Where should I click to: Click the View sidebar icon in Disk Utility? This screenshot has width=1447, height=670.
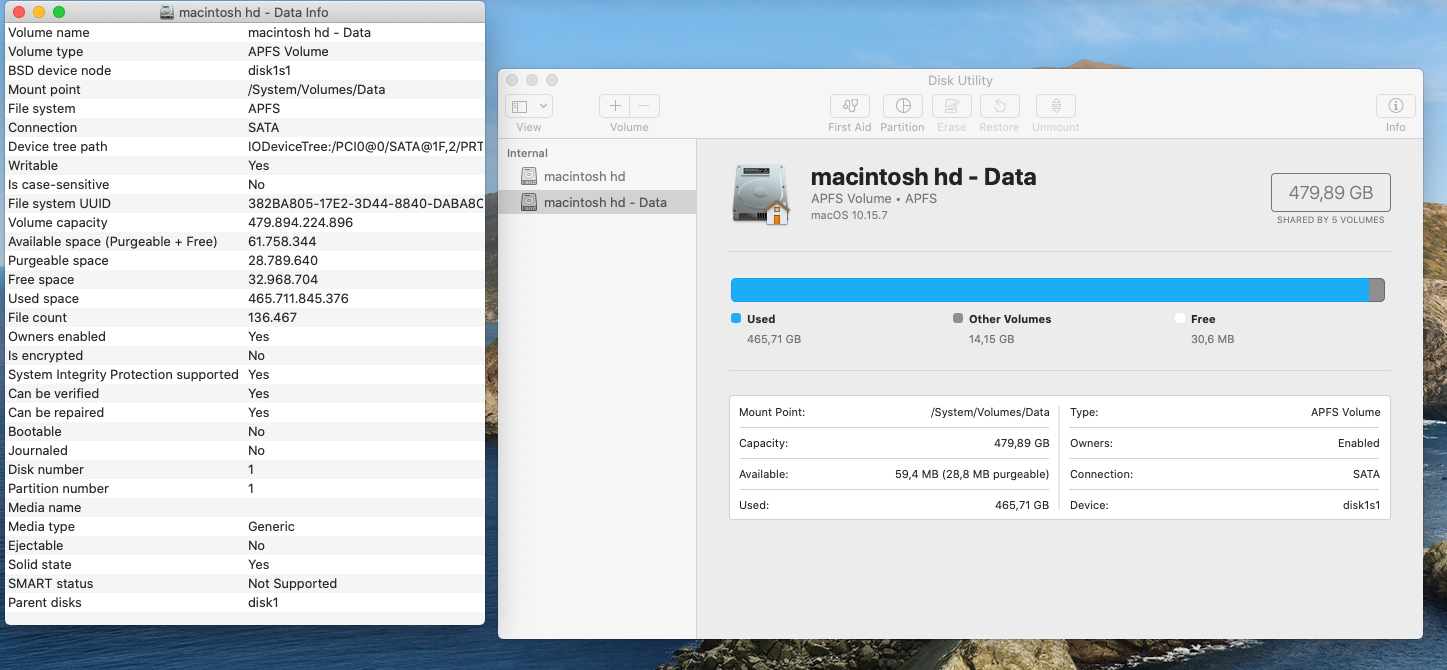[519, 106]
